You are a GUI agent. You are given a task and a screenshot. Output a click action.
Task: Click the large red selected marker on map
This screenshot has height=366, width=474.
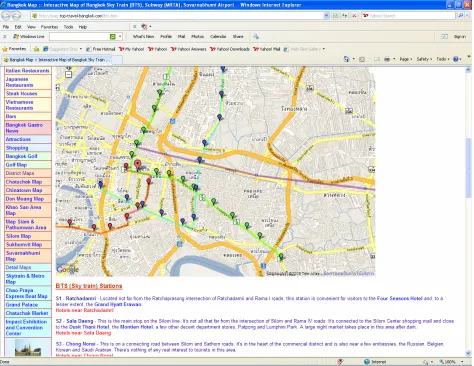pyautogui.click(x=137, y=164)
